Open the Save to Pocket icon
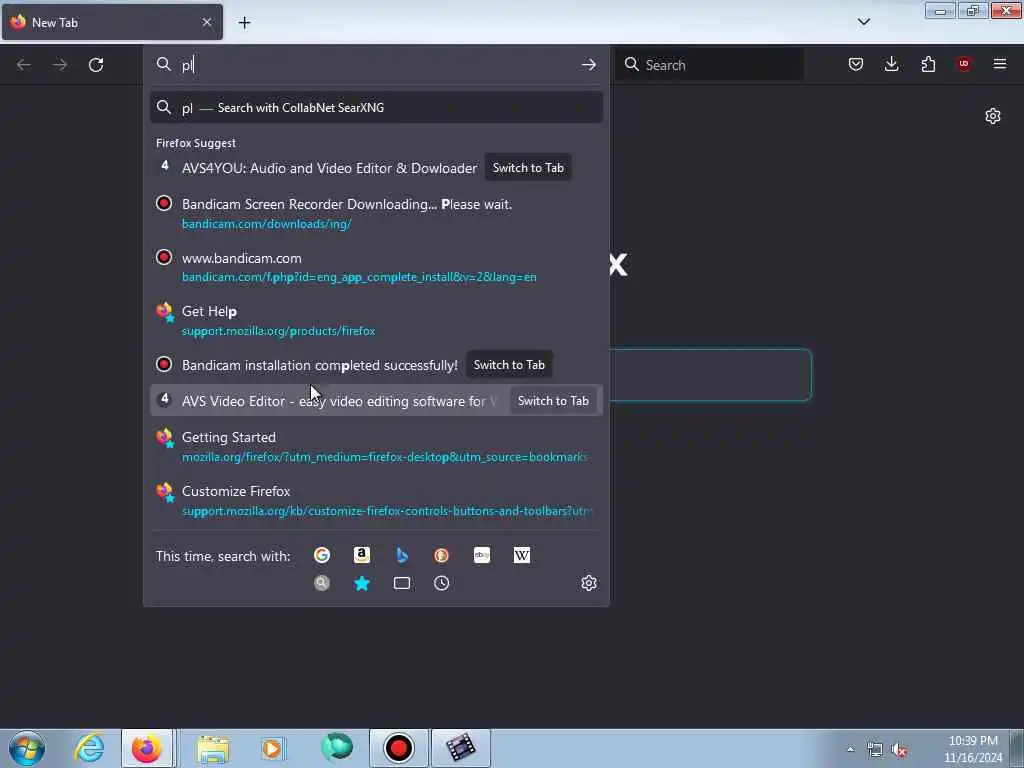The image size is (1024, 768). coord(856,64)
